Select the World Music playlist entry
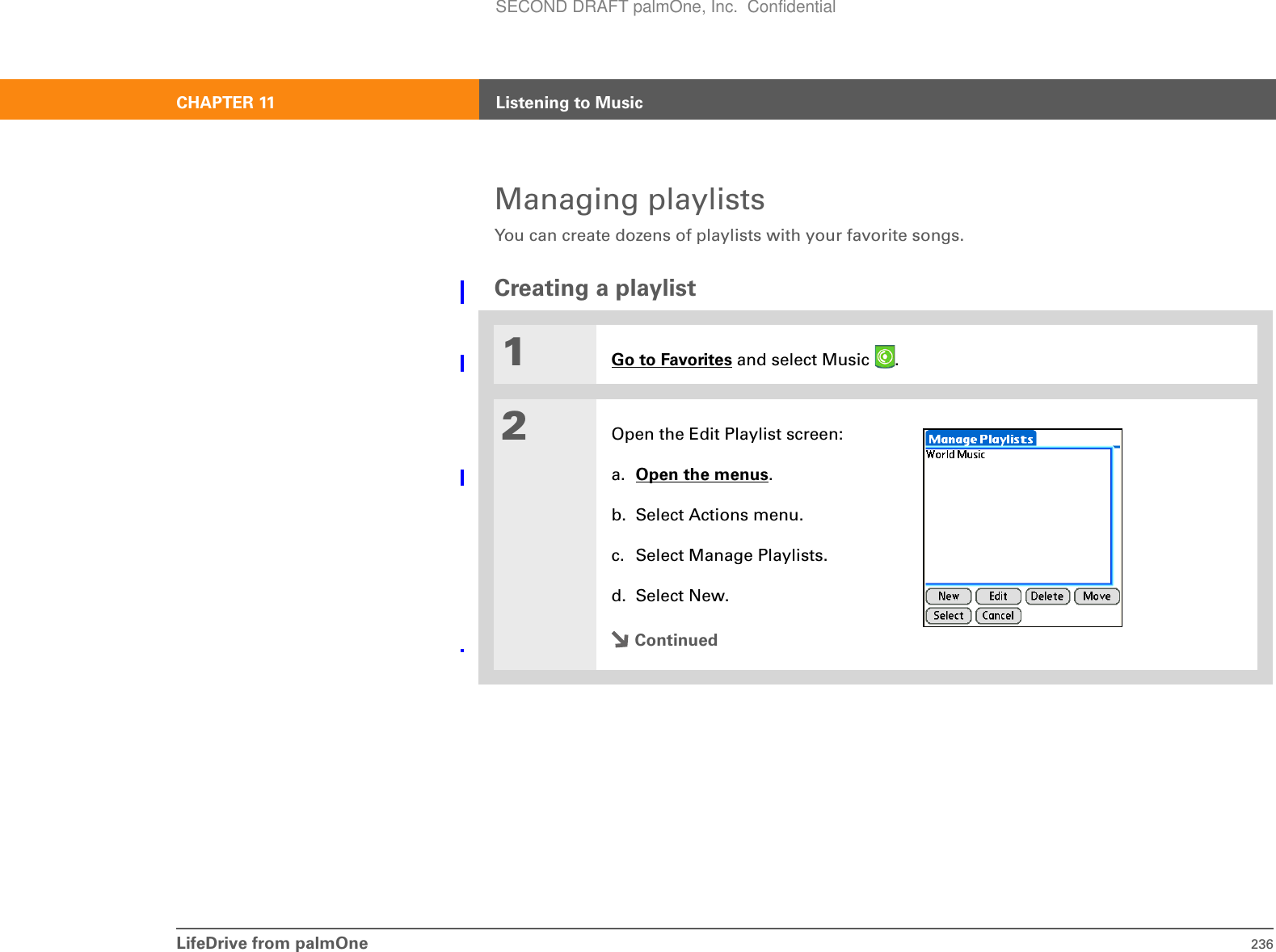Screen dimensions: 1276x952 coord(955,455)
